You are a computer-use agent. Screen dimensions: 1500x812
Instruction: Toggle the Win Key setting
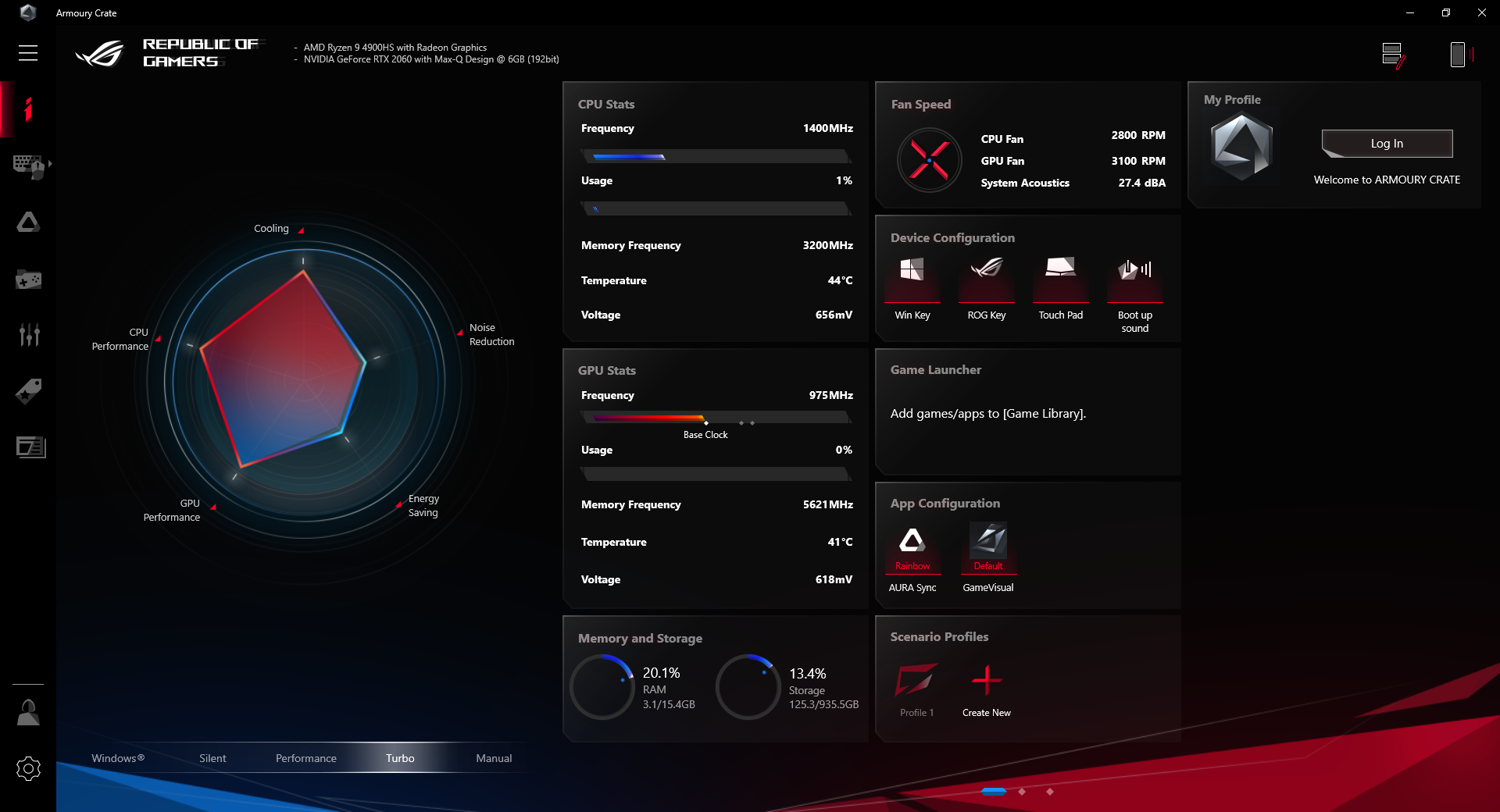click(912, 288)
